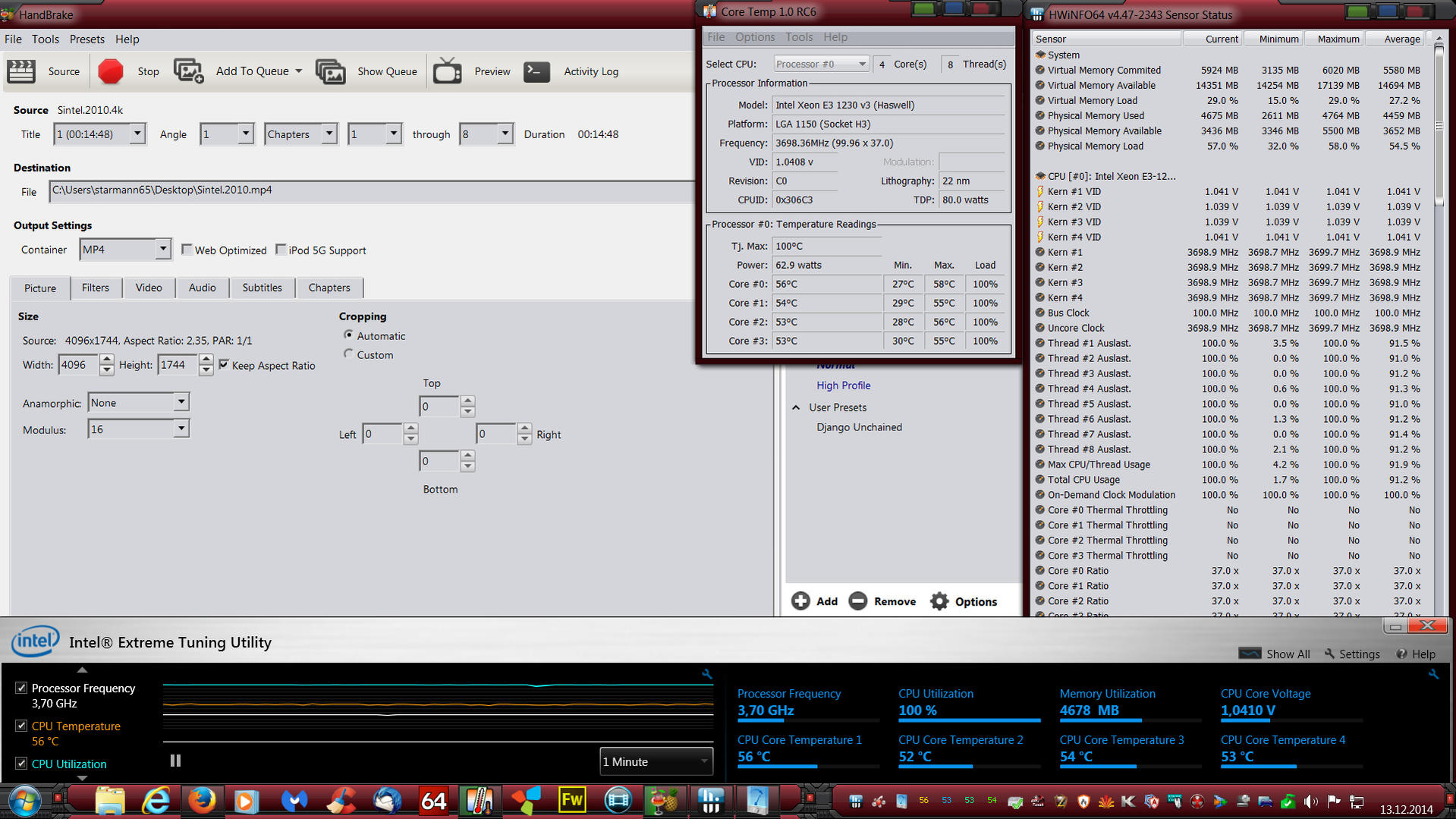
Task: Open Adobe Fireworks from the taskbar
Action: (572, 801)
